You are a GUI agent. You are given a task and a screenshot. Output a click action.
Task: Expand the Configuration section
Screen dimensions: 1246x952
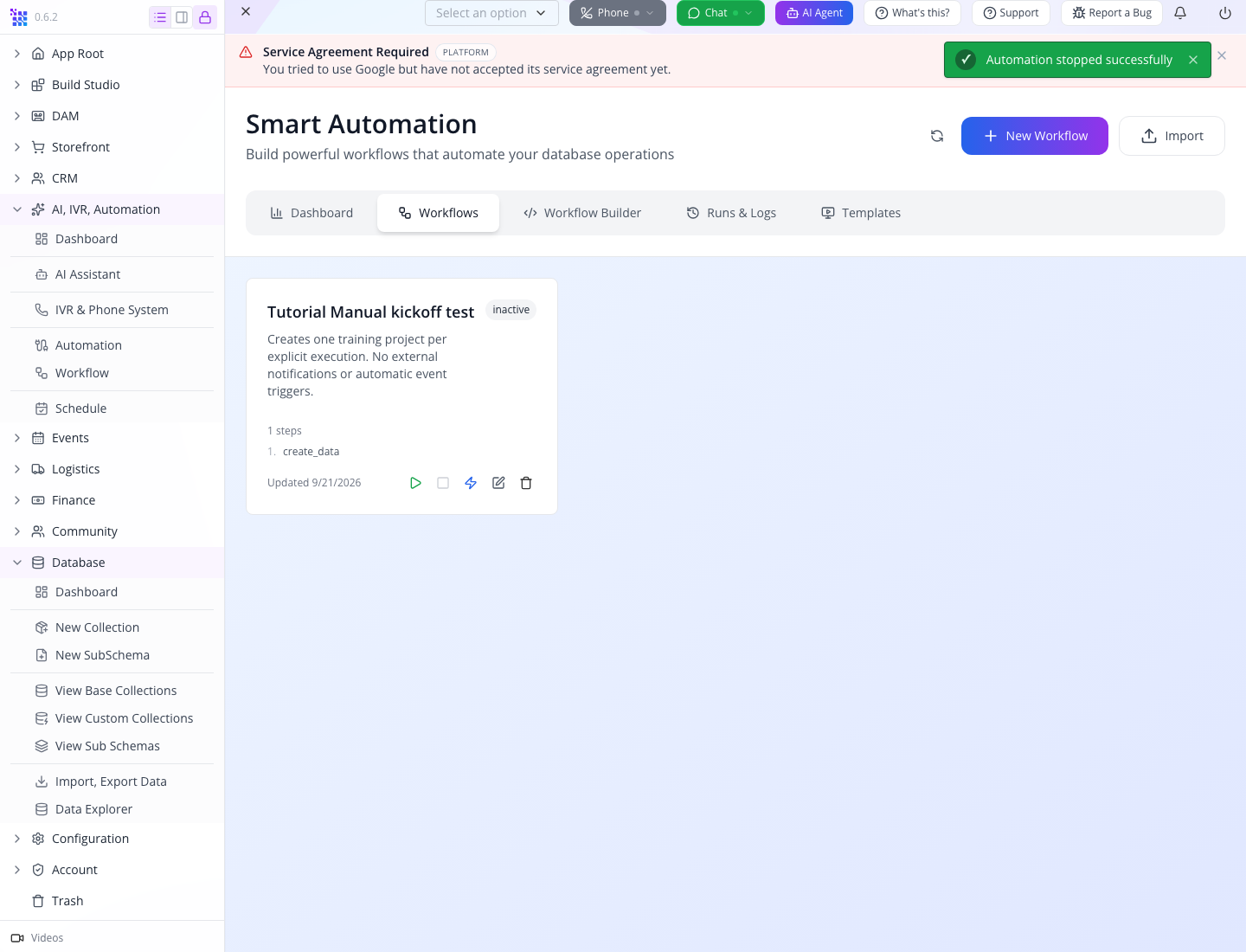click(17, 839)
